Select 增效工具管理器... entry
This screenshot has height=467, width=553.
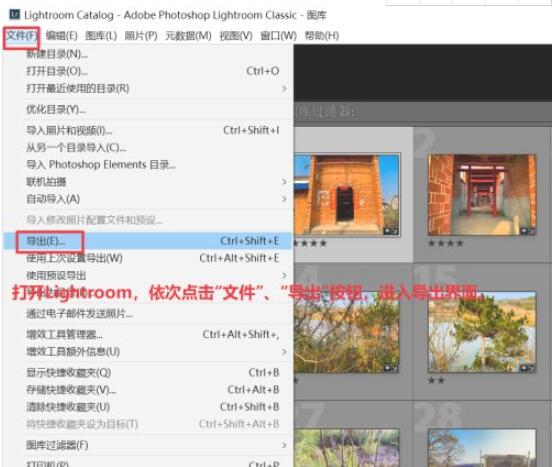point(148,334)
